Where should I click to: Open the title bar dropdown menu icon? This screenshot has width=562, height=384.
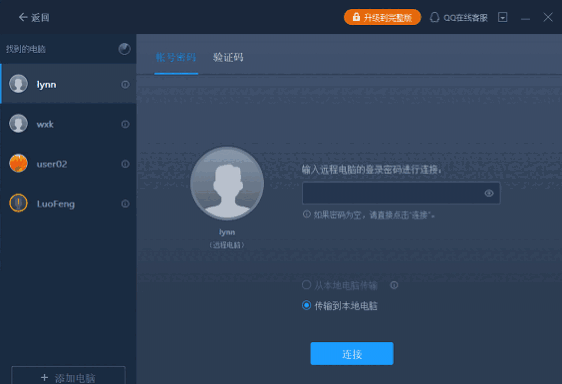pos(503,17)
